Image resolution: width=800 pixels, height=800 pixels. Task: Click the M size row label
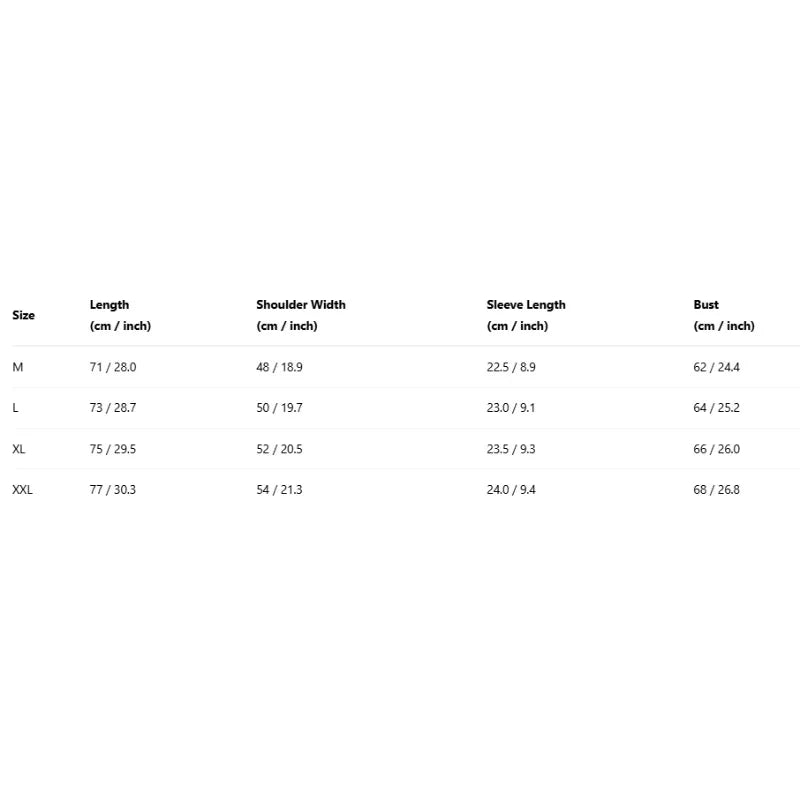18,367
